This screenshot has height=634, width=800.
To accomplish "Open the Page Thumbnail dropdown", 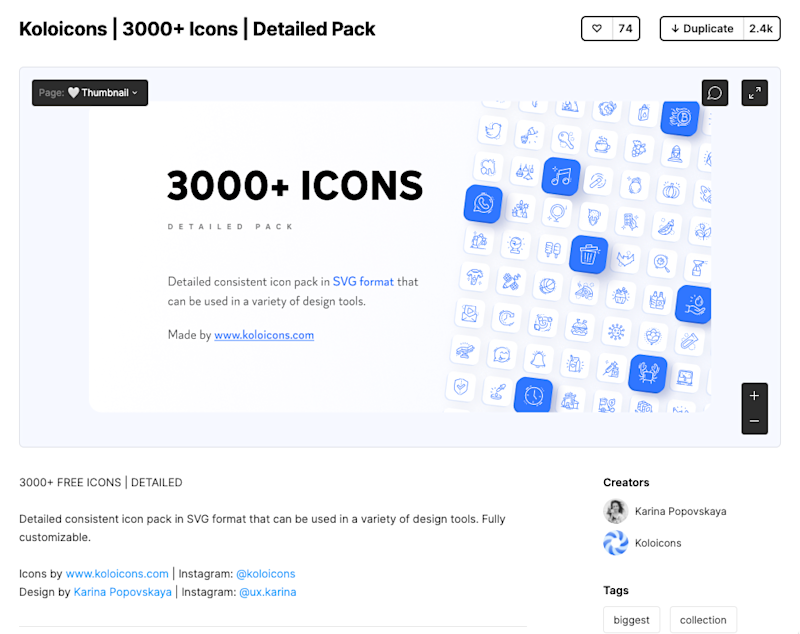I will coord(90,93).
